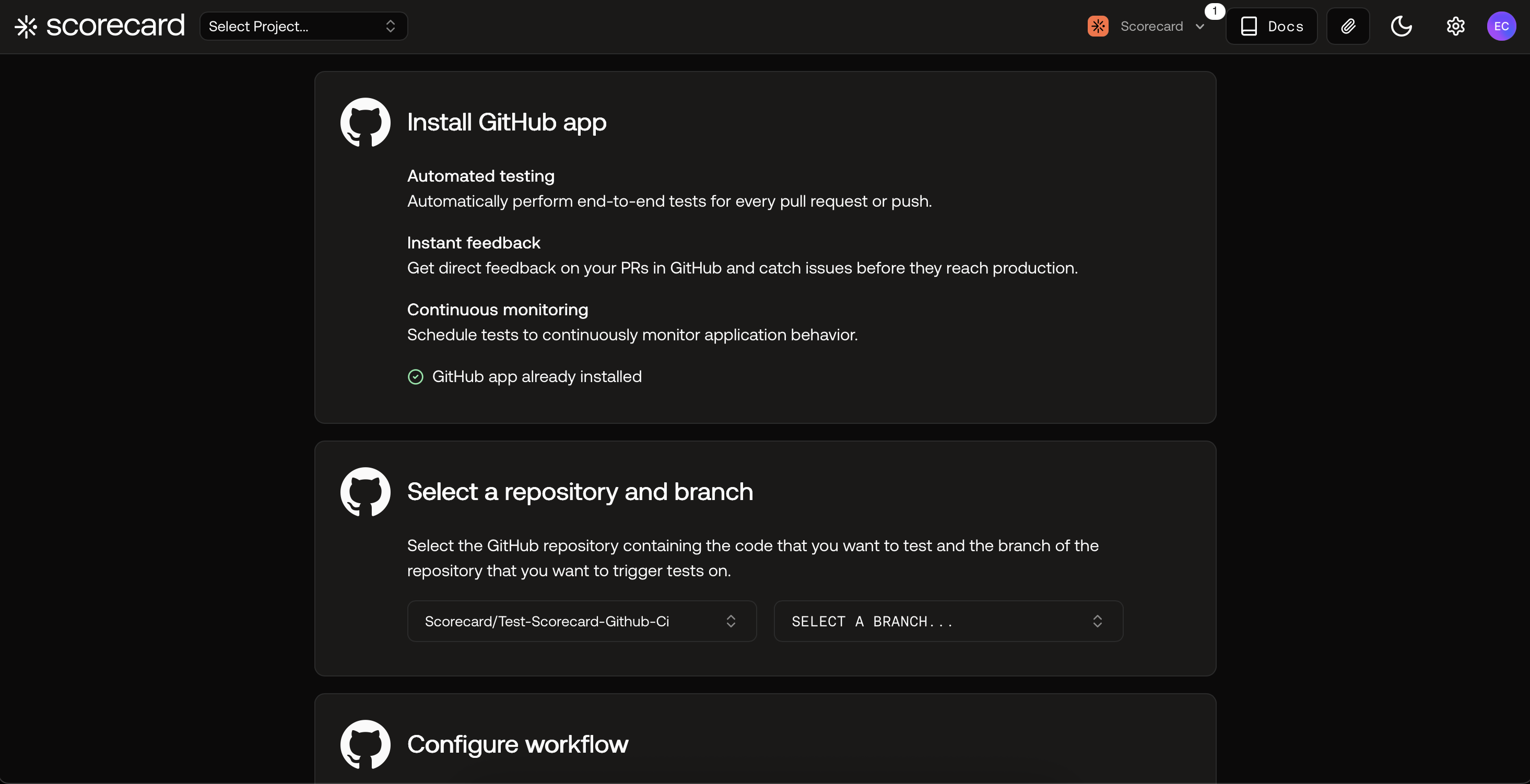This screenshot has width=1530, height=784.
Task: Click Select a repository and branch heading
Action: click(x=580, y=492)
